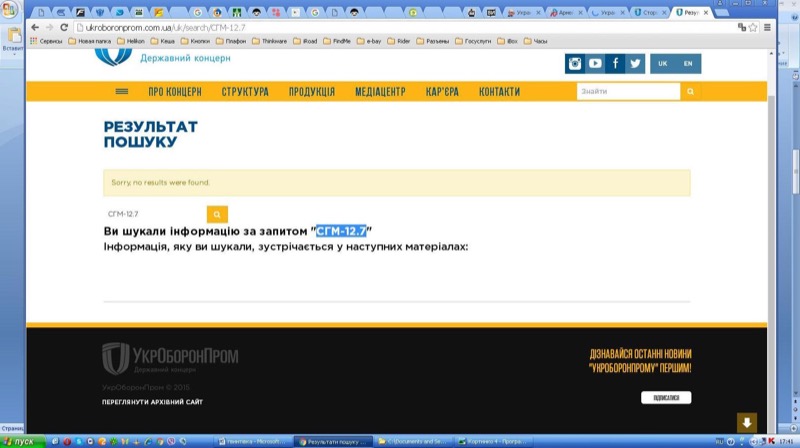Switch site language to EN
This screenshot has width=800, height=448.
pos(688,63)
